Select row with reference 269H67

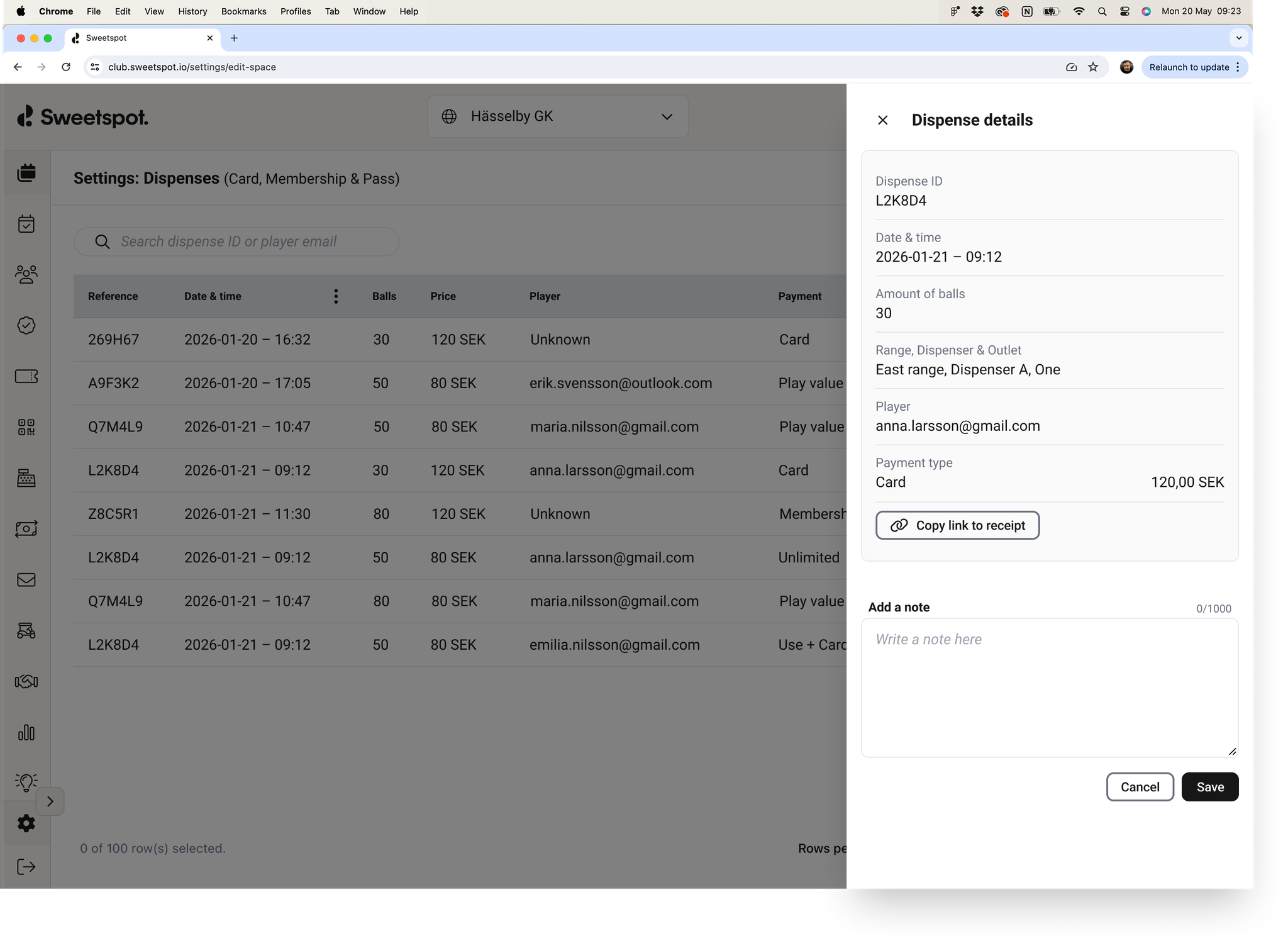point(460,340)
